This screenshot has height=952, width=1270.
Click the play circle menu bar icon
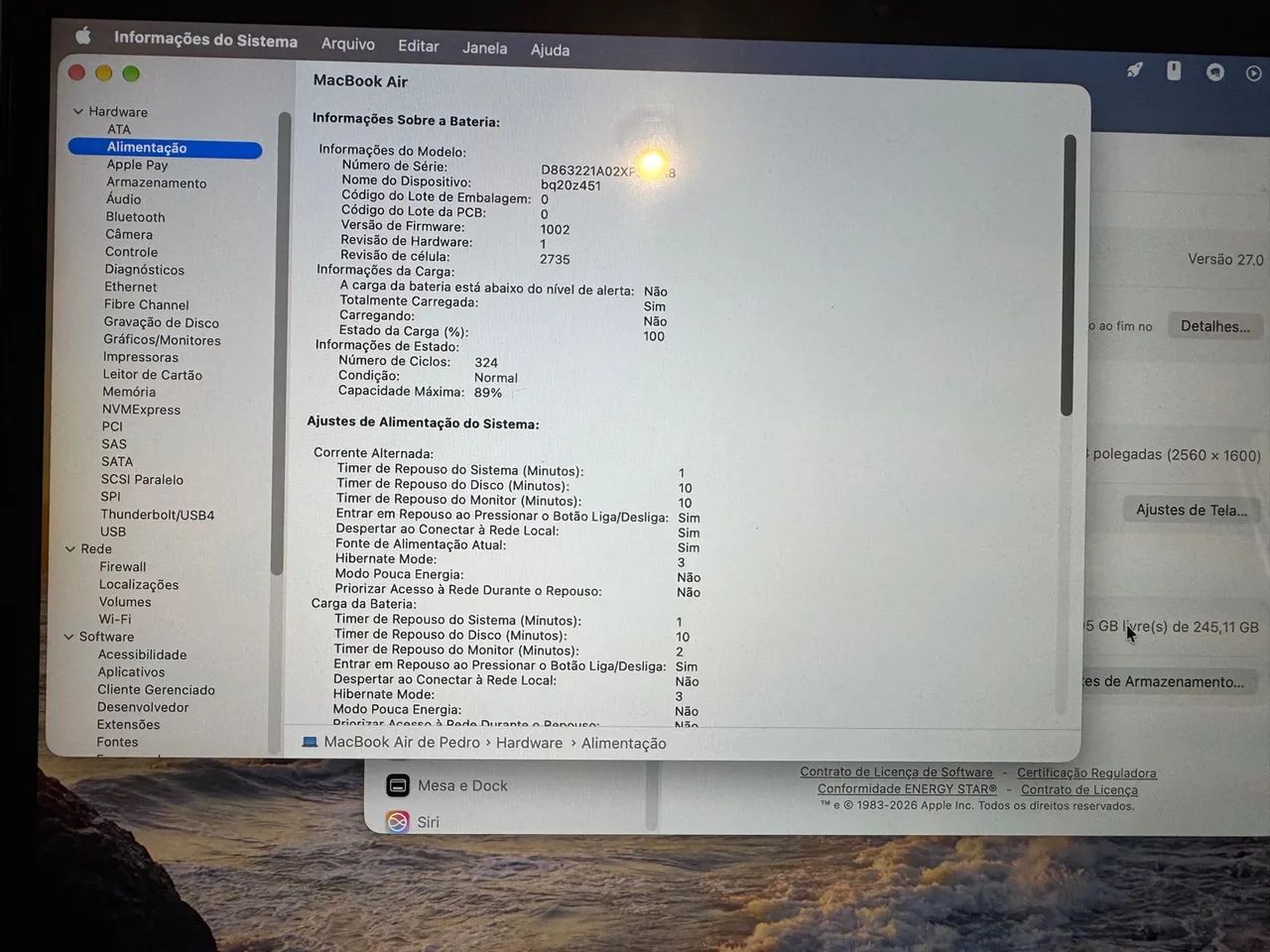pos(1254,72)
